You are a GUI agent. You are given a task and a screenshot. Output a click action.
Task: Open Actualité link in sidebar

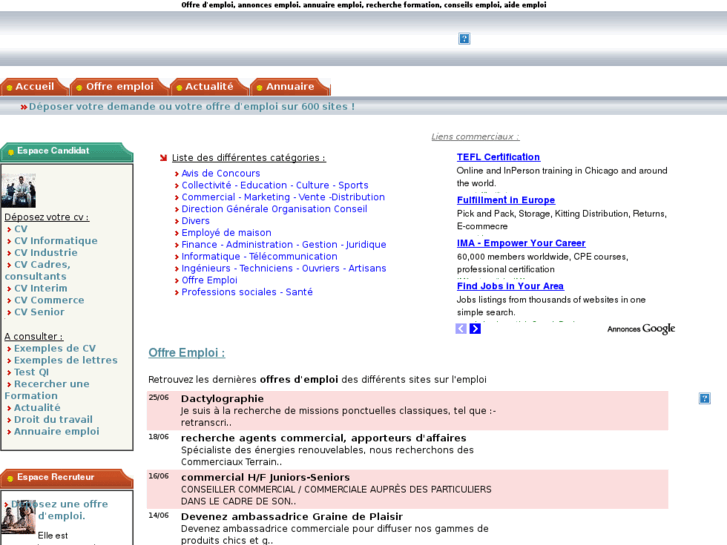37,408
